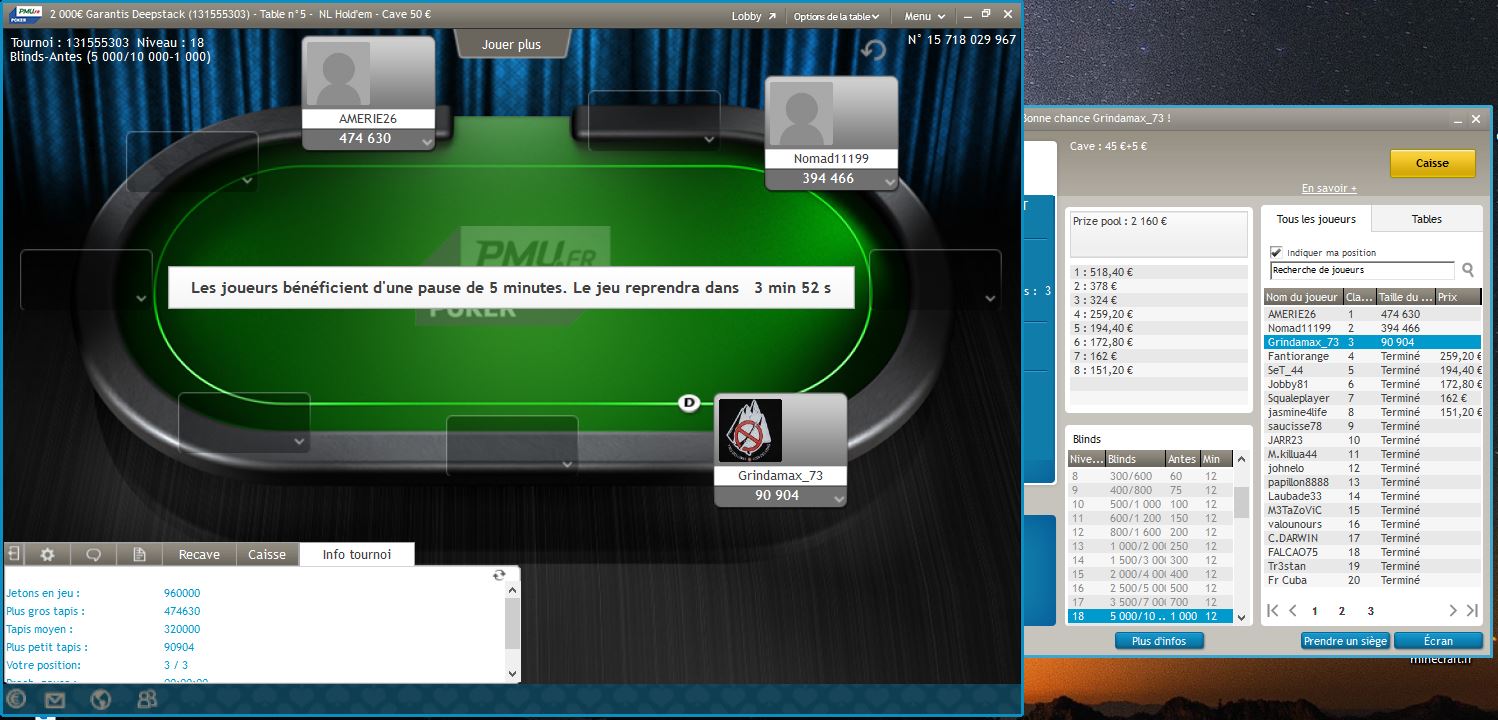The image size is (1498, 720).
Task: Click the 'En savoir +' link
Action: point(1329,188)
